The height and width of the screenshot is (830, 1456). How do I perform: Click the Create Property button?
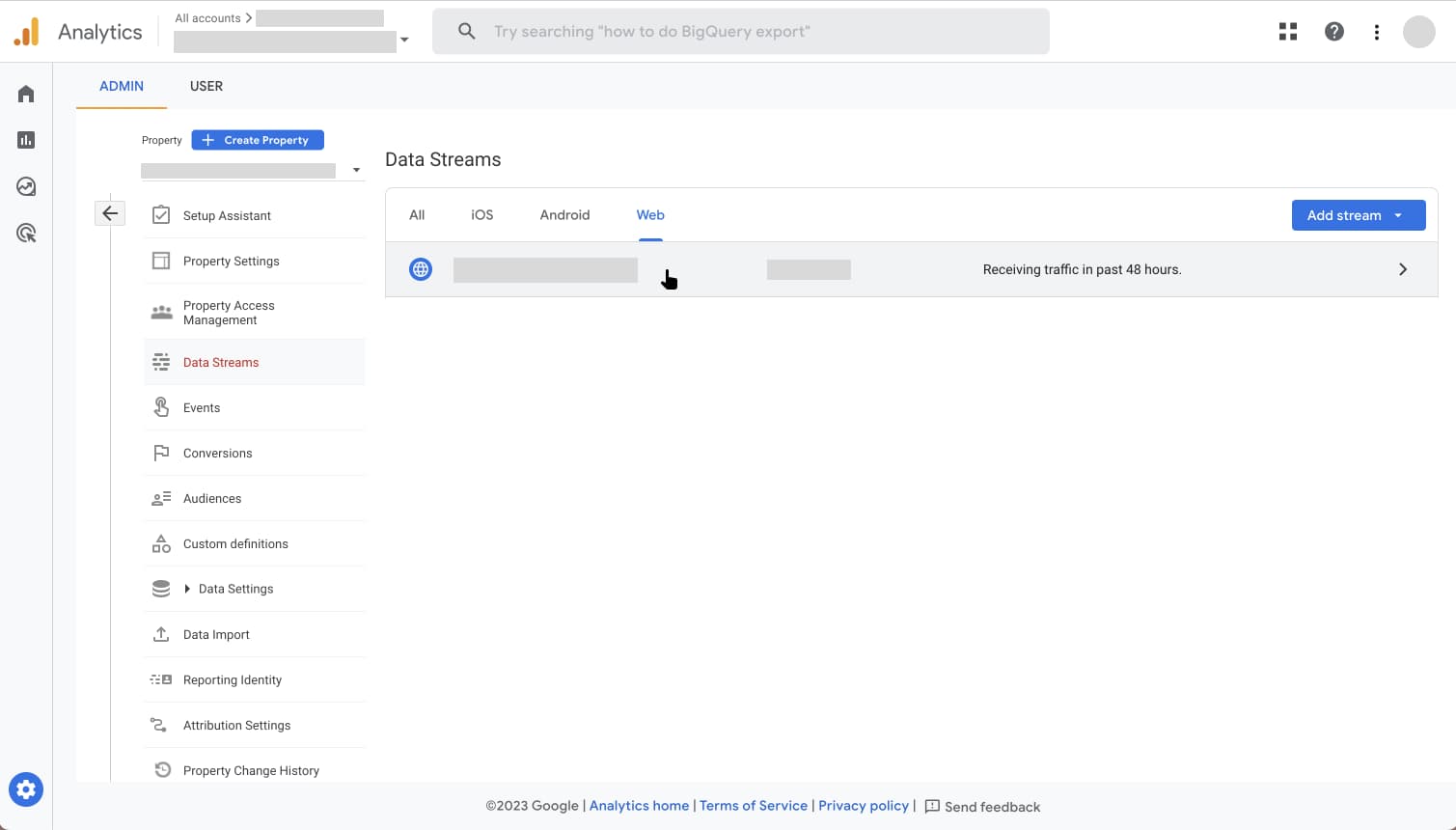pyautogui.click(x=258, y=140)
